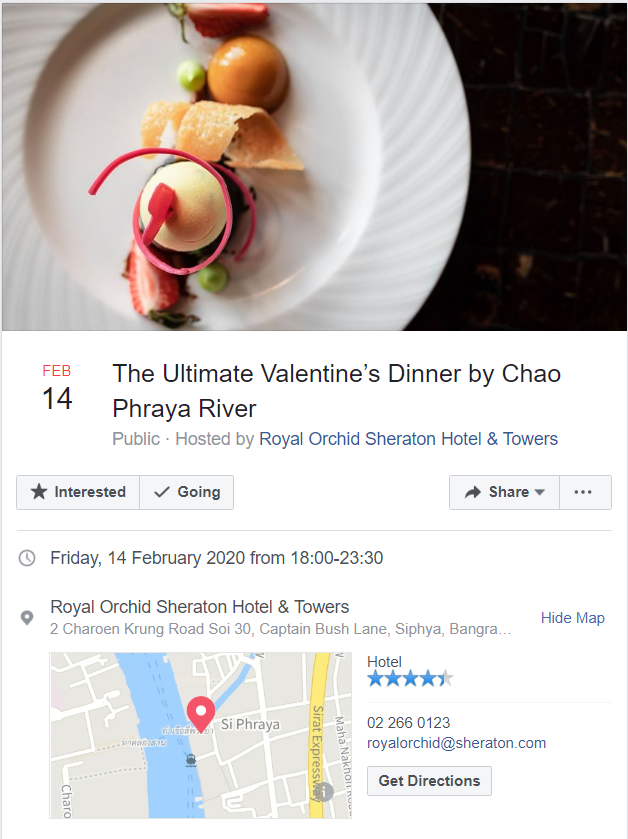Click the royalorchid@sheraton.com email address
This screenshot has height=839, width=628.
pyautogui.click(x=456, y=743)
